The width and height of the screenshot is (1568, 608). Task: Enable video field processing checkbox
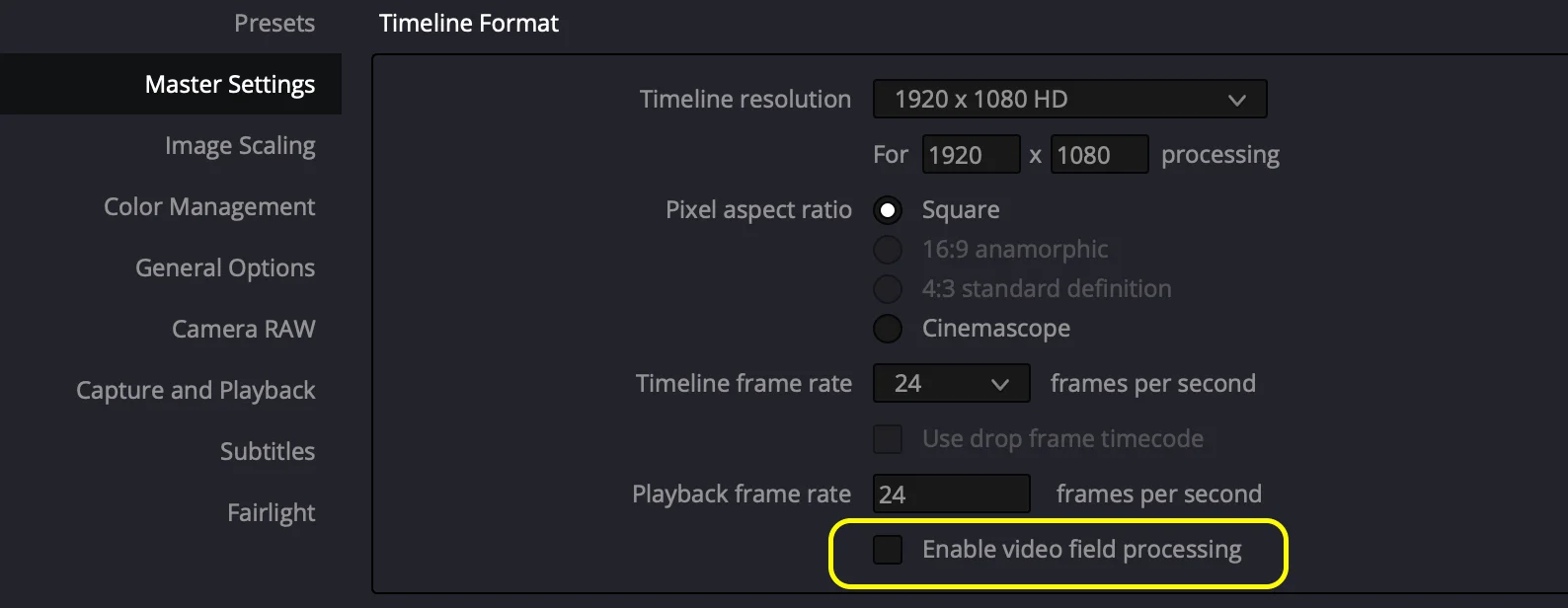888,550
